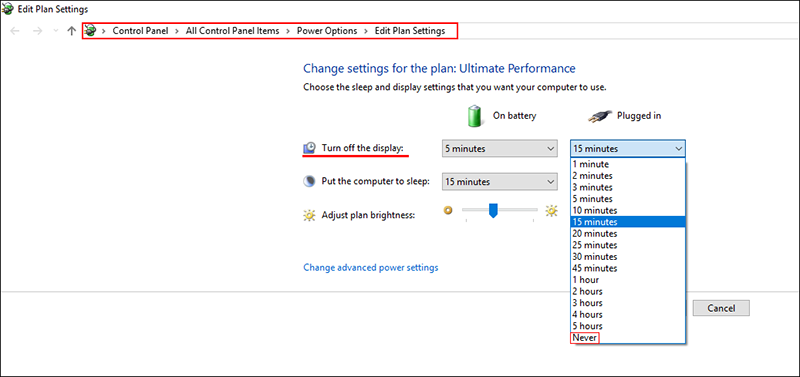
Task: Click the Cancel button
Action: tap(721, 308)
